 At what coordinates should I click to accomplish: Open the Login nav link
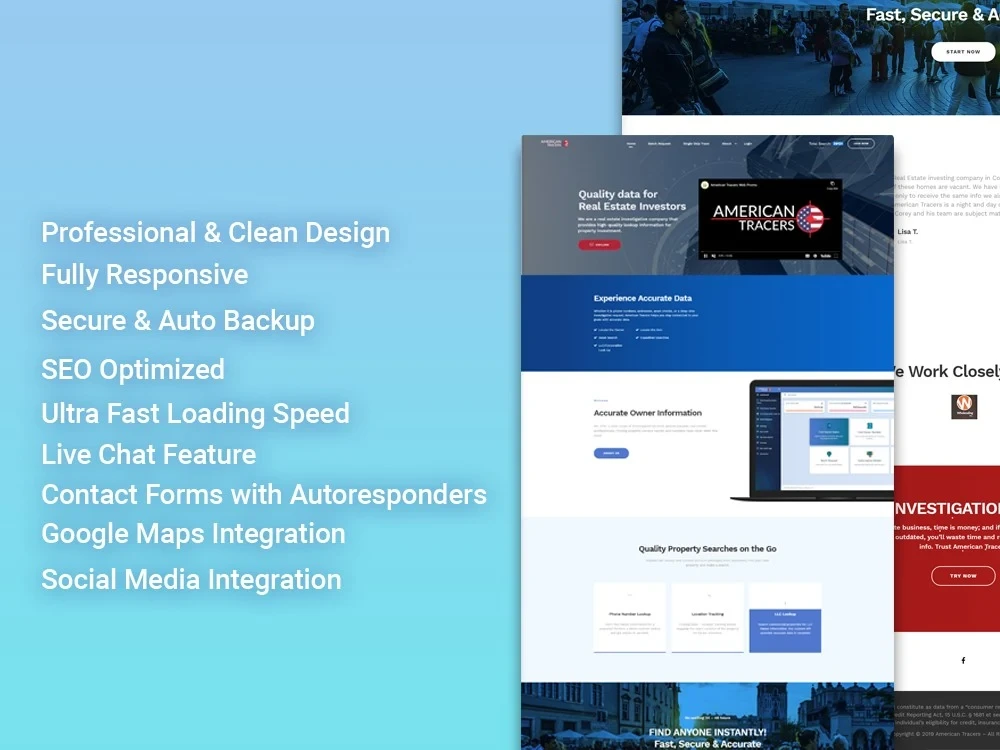747,143
